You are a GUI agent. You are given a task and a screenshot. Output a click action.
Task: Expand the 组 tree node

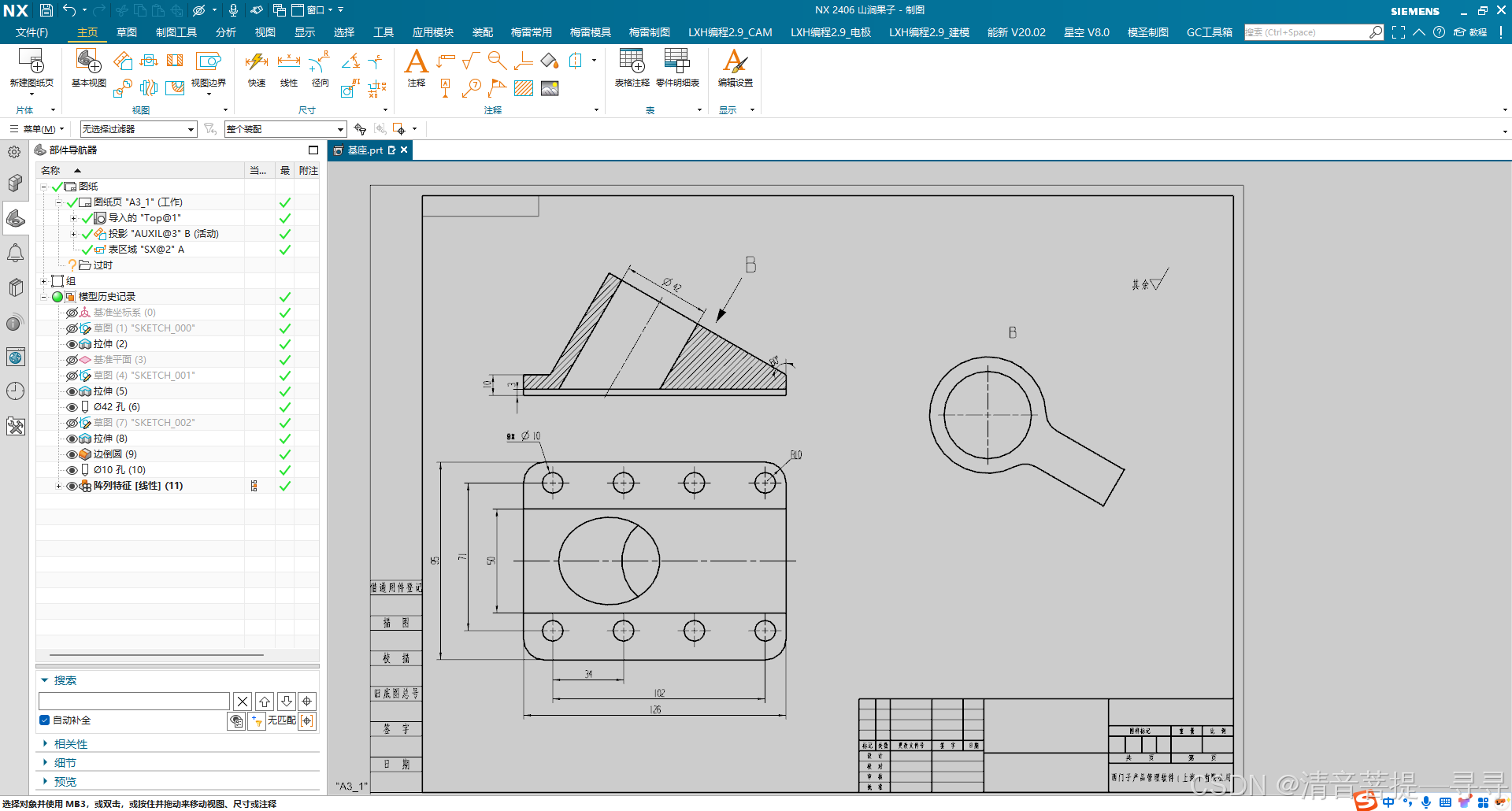[44, 281]
